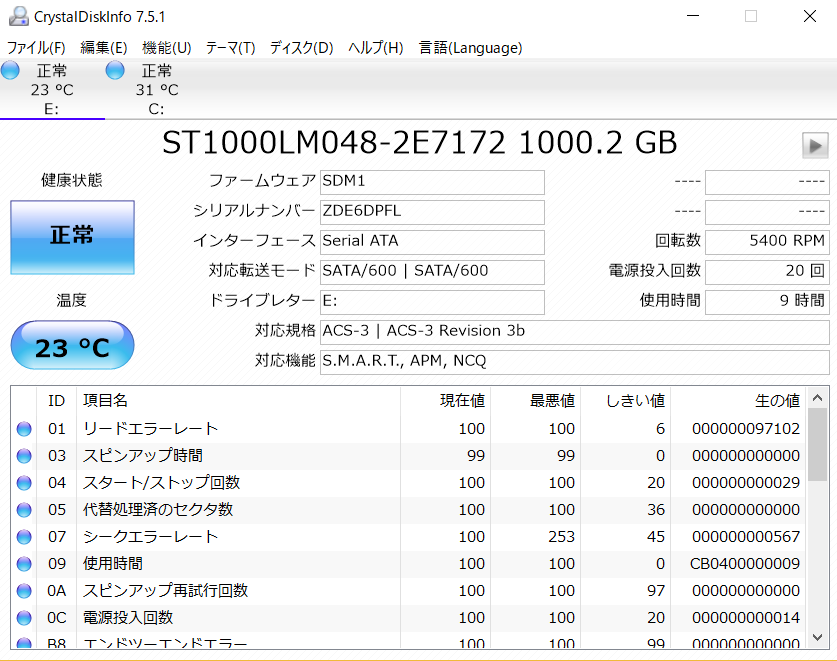Viewport: 837px width, 661px height.
Task: Click raw value 000000000029
Action: click(746, 483)
